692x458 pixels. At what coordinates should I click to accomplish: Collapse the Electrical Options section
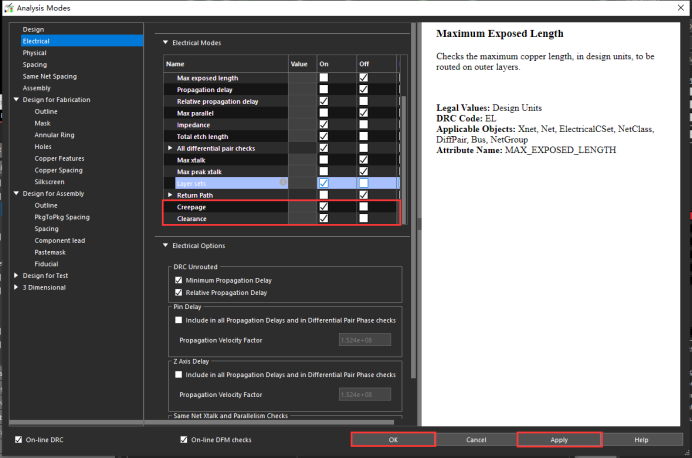165,245
